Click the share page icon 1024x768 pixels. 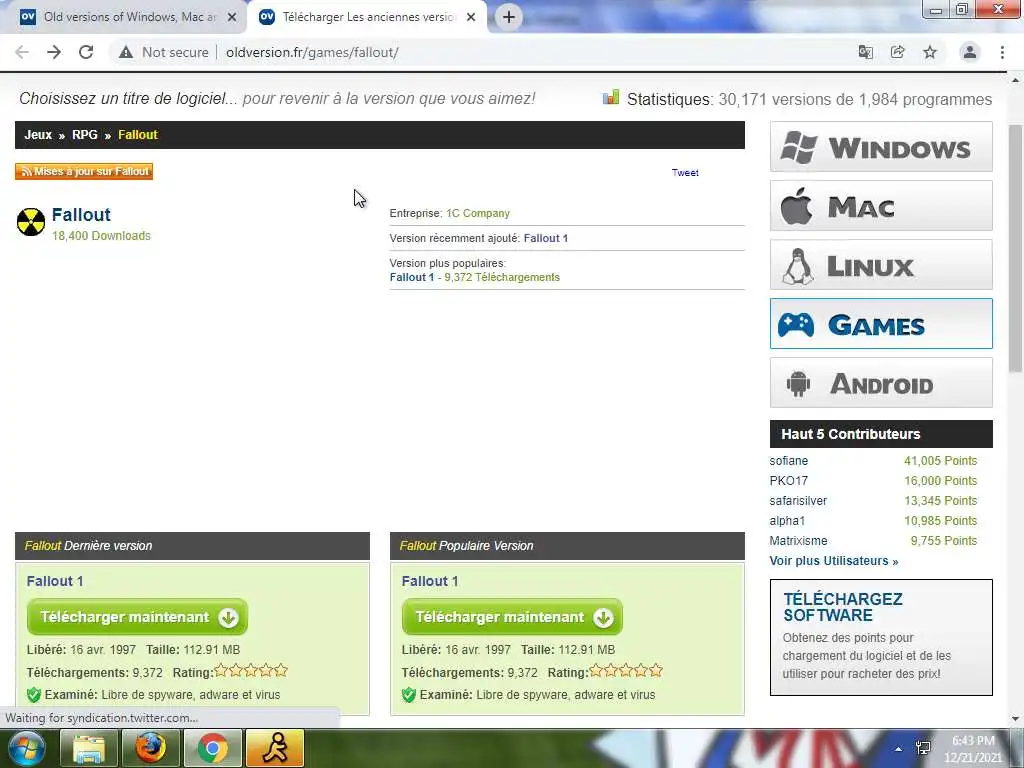click(x=897, y=52)
